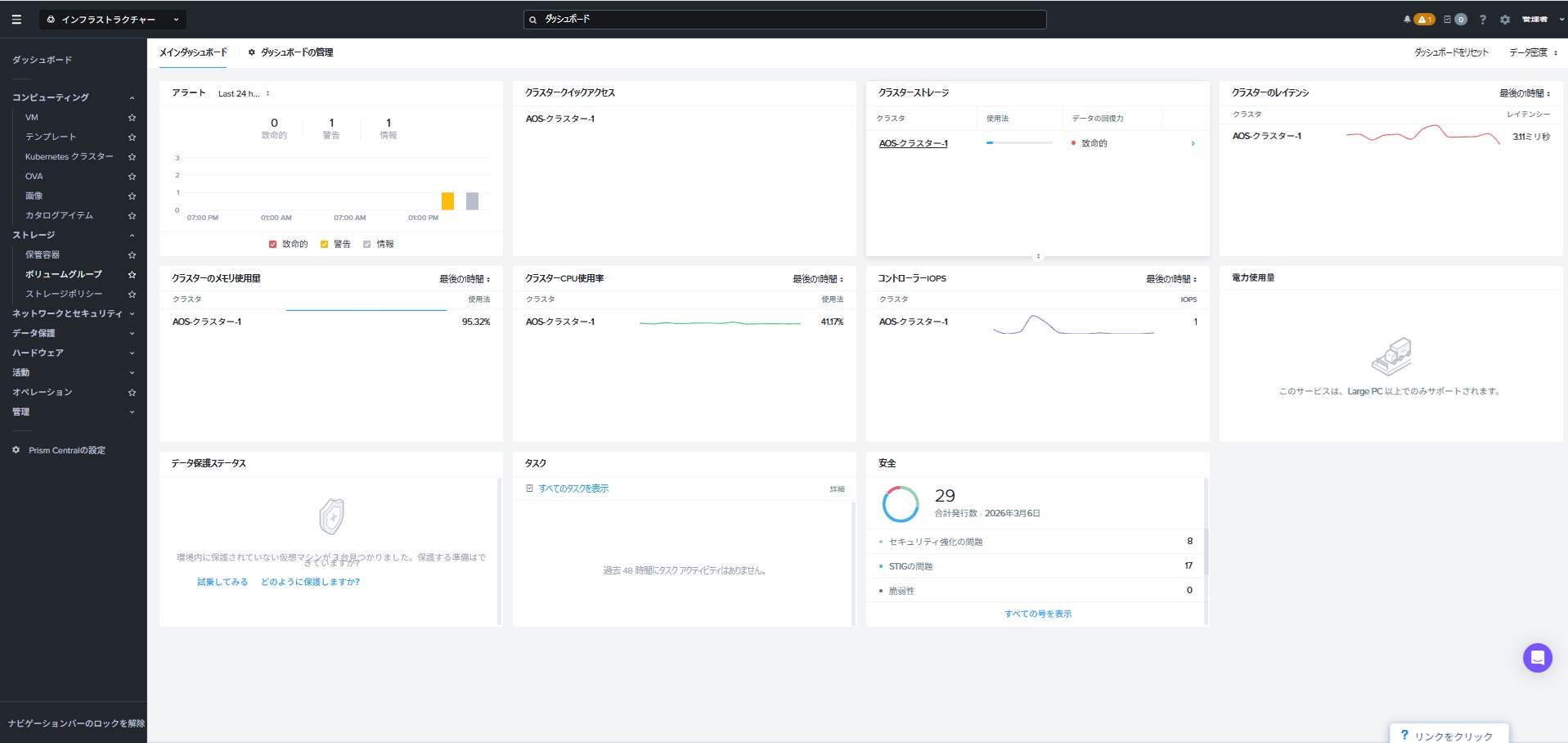The width and height of the screenshot is (1568, 743).
Task: Open the tasks checklist icon in header
Action: click(1447, 20)
